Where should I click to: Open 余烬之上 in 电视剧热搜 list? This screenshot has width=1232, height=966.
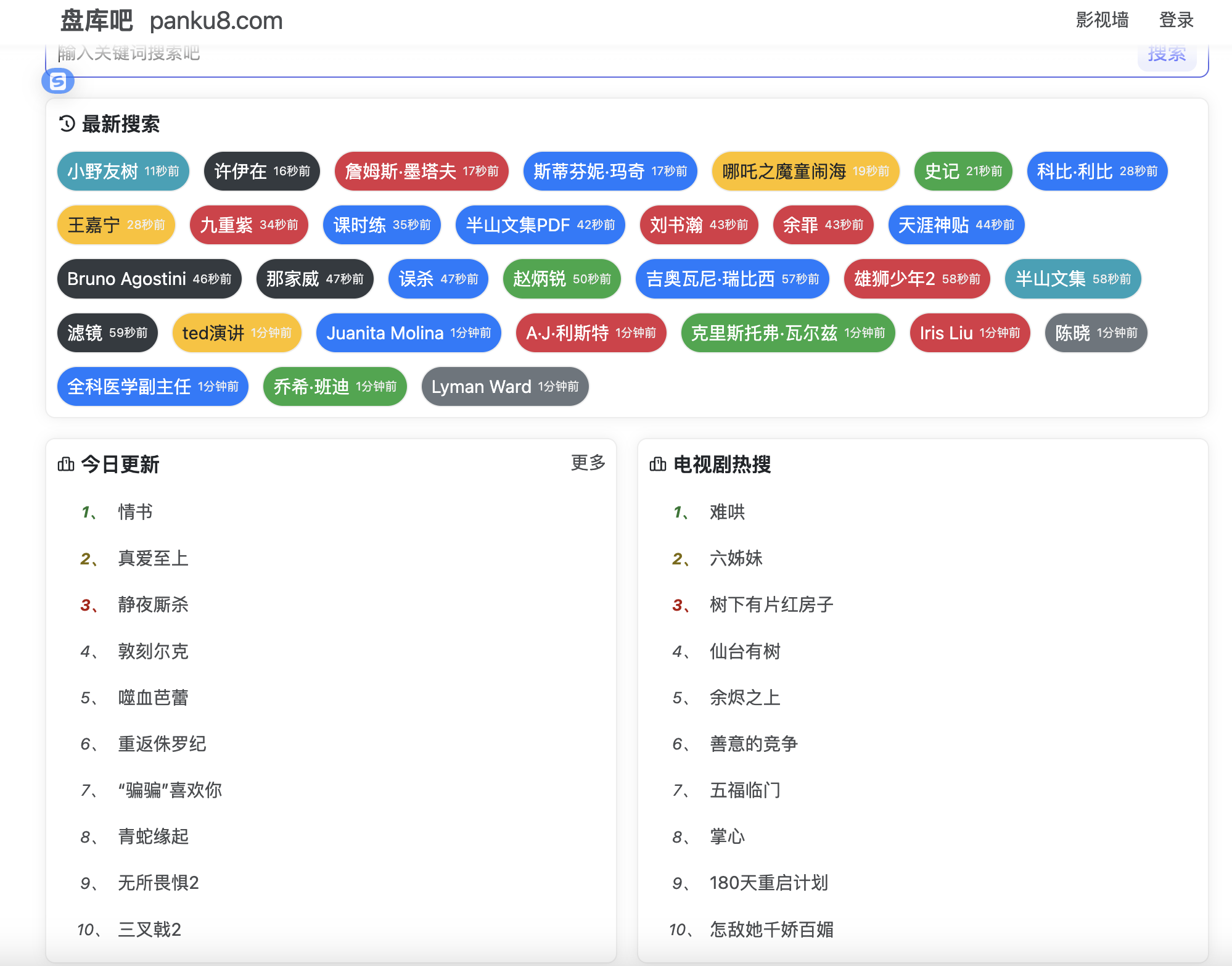[x=745, y=698]
